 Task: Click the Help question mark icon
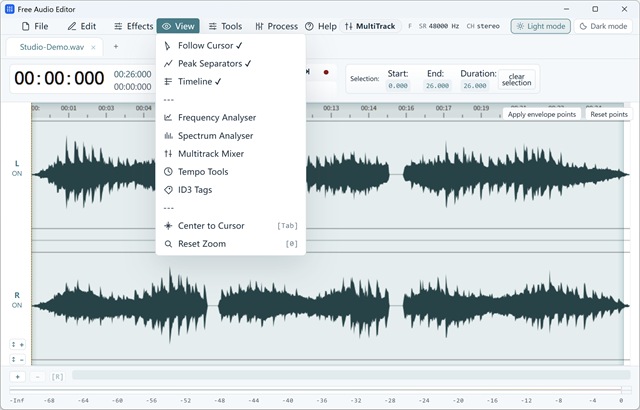(309, 26)
